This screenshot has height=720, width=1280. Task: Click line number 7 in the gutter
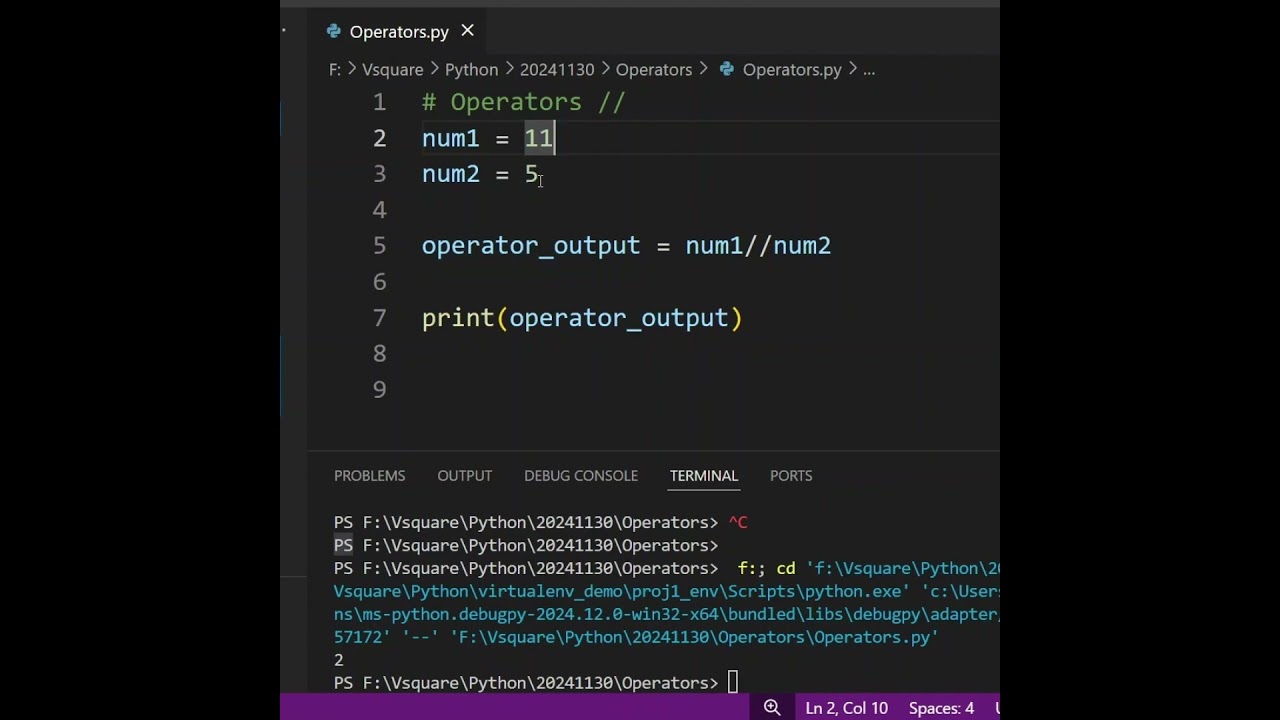[379, 318]
